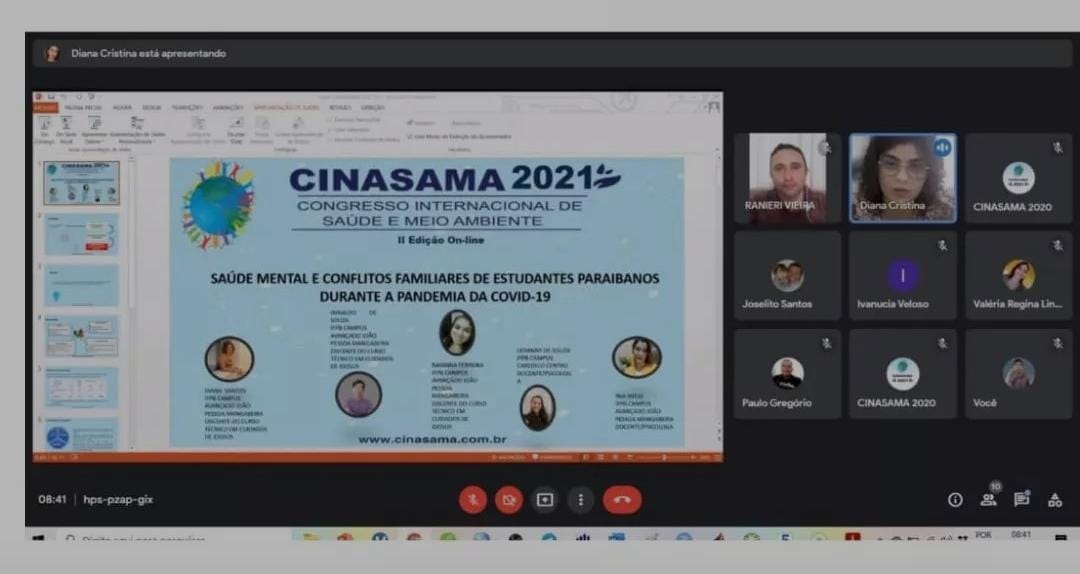Viewport: 1080px width, 574px height.
Task: Click the Paulo Gregório participant tile
Action: pos(787,374)
